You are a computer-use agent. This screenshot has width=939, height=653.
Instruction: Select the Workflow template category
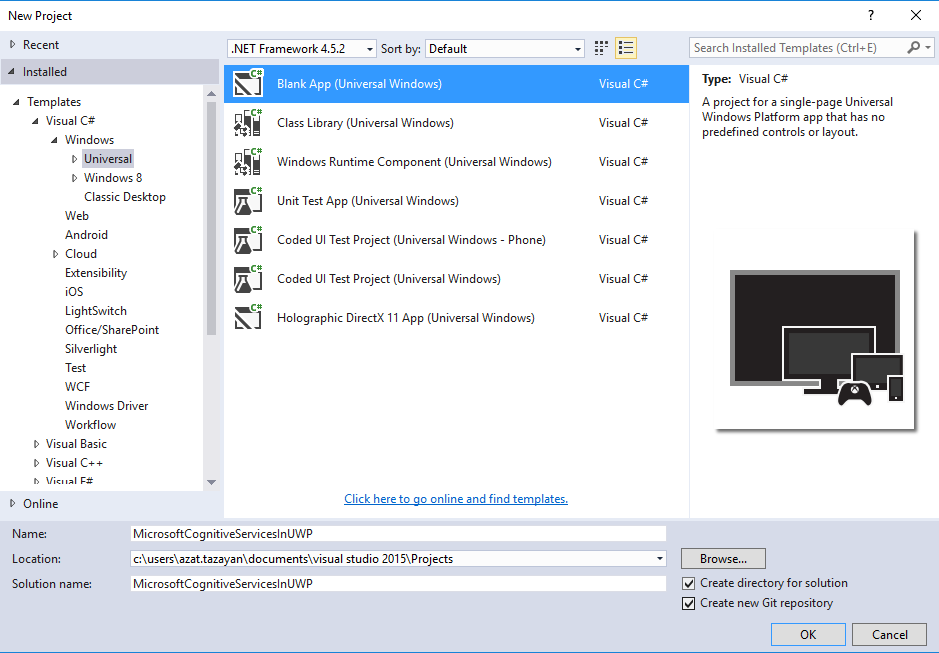90,425
